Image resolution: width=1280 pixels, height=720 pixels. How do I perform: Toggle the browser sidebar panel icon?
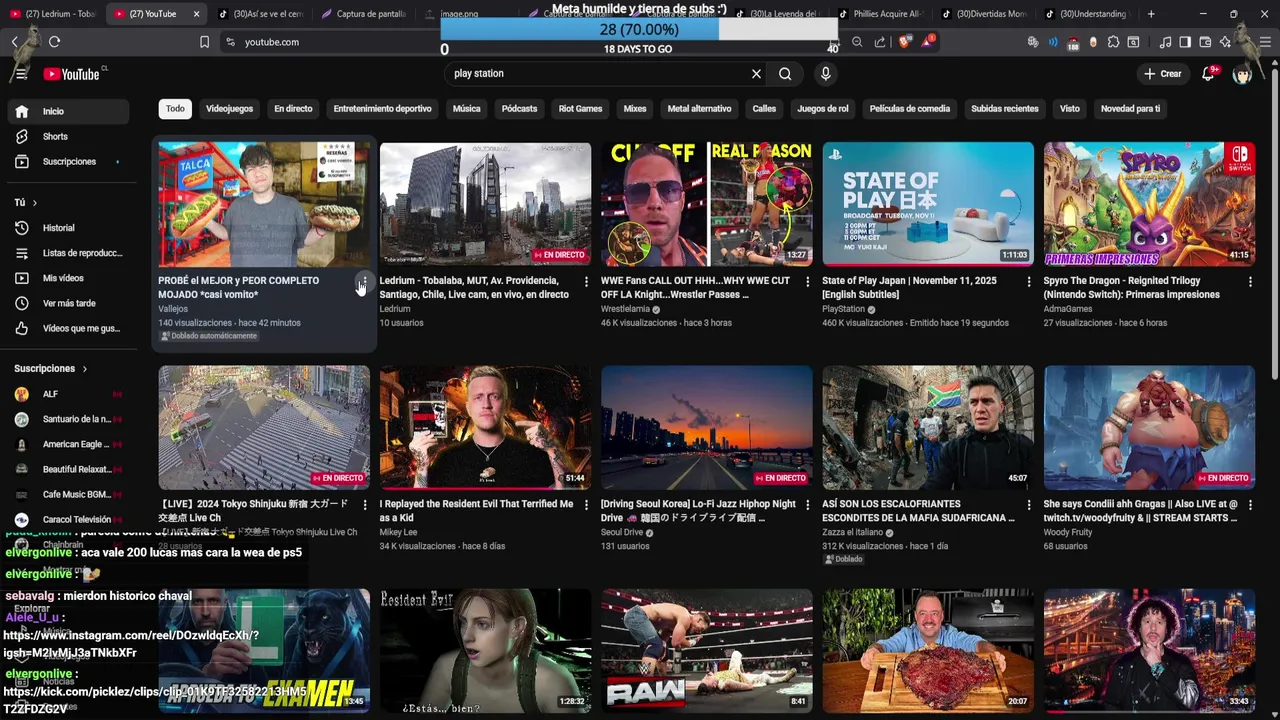tap(1185, 42)
